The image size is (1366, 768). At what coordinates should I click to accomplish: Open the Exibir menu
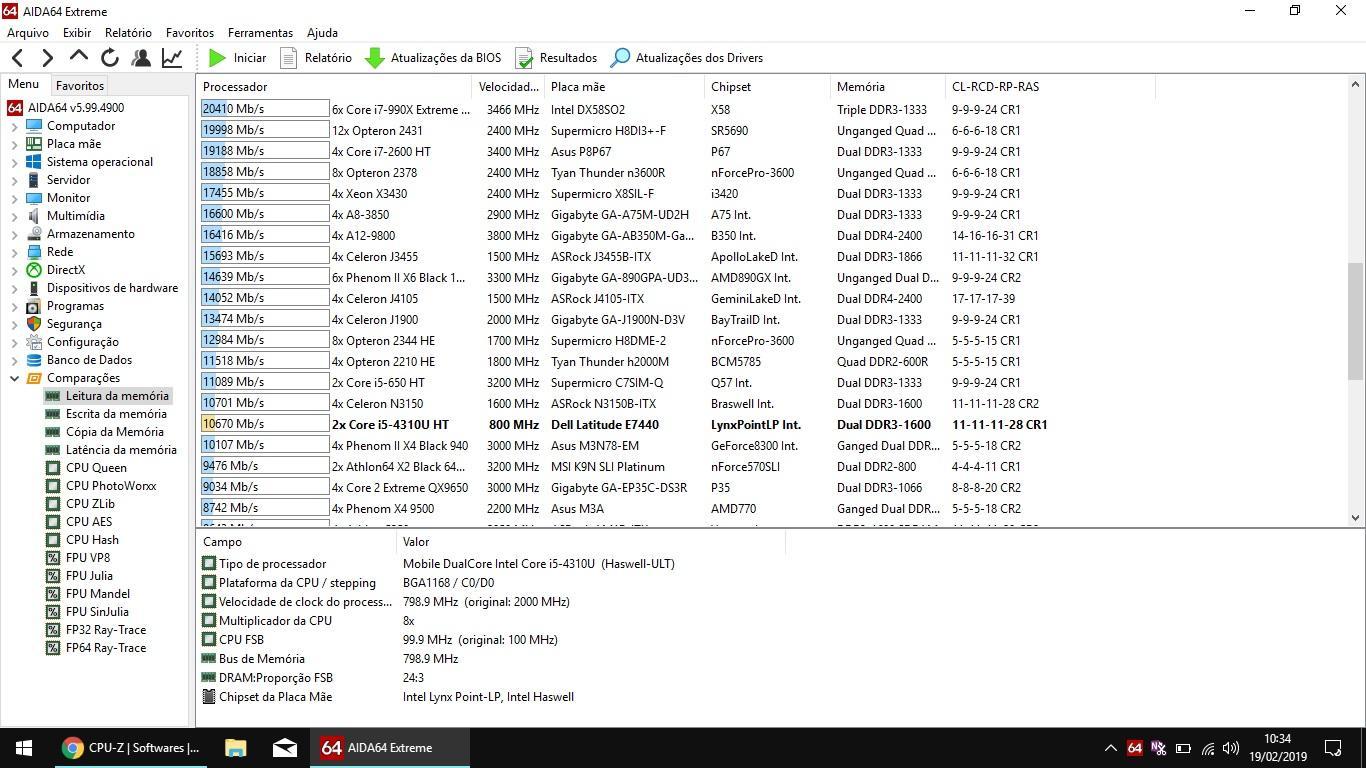coord(77,33)
